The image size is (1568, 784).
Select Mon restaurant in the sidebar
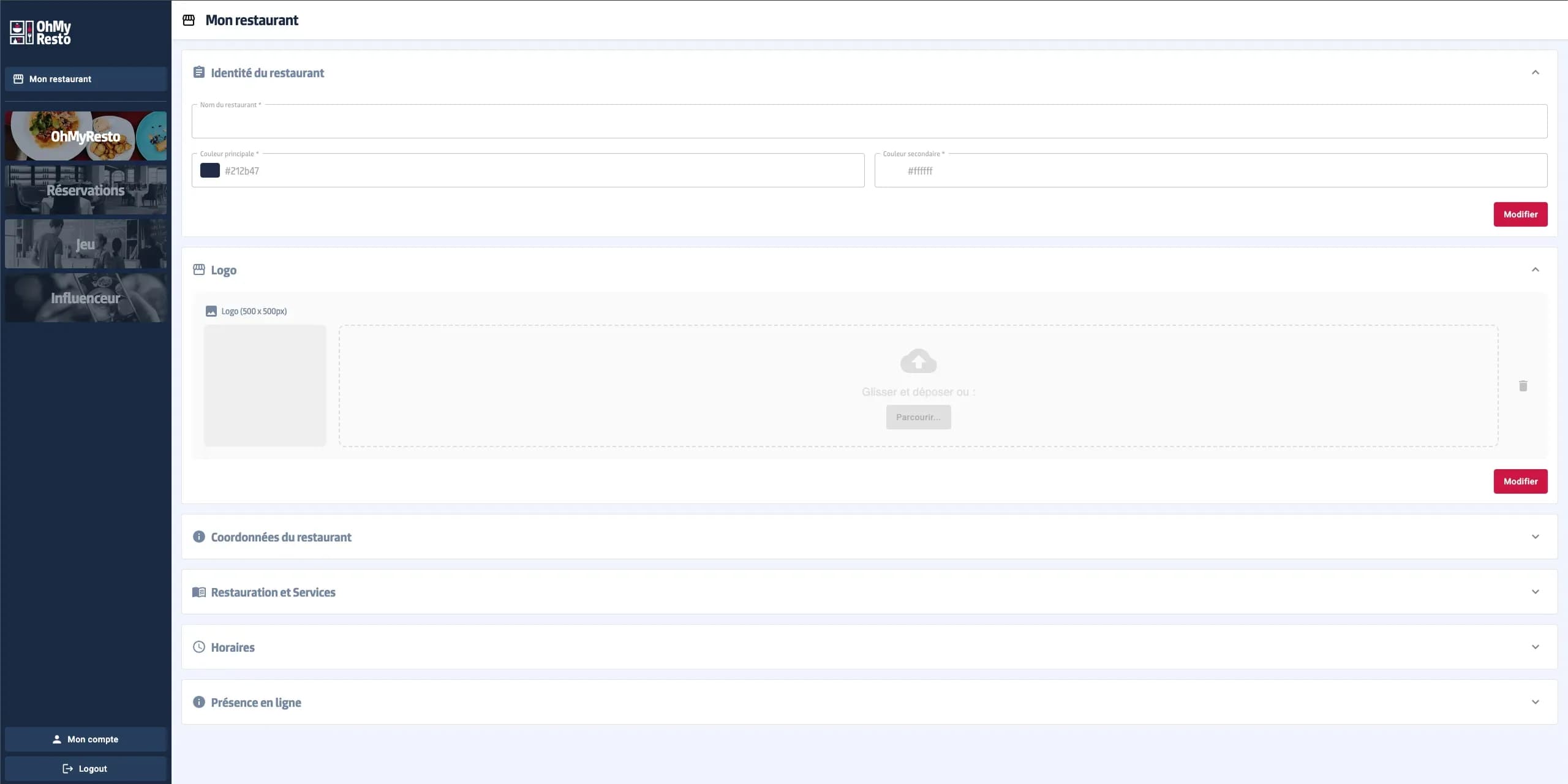point(86,78)
